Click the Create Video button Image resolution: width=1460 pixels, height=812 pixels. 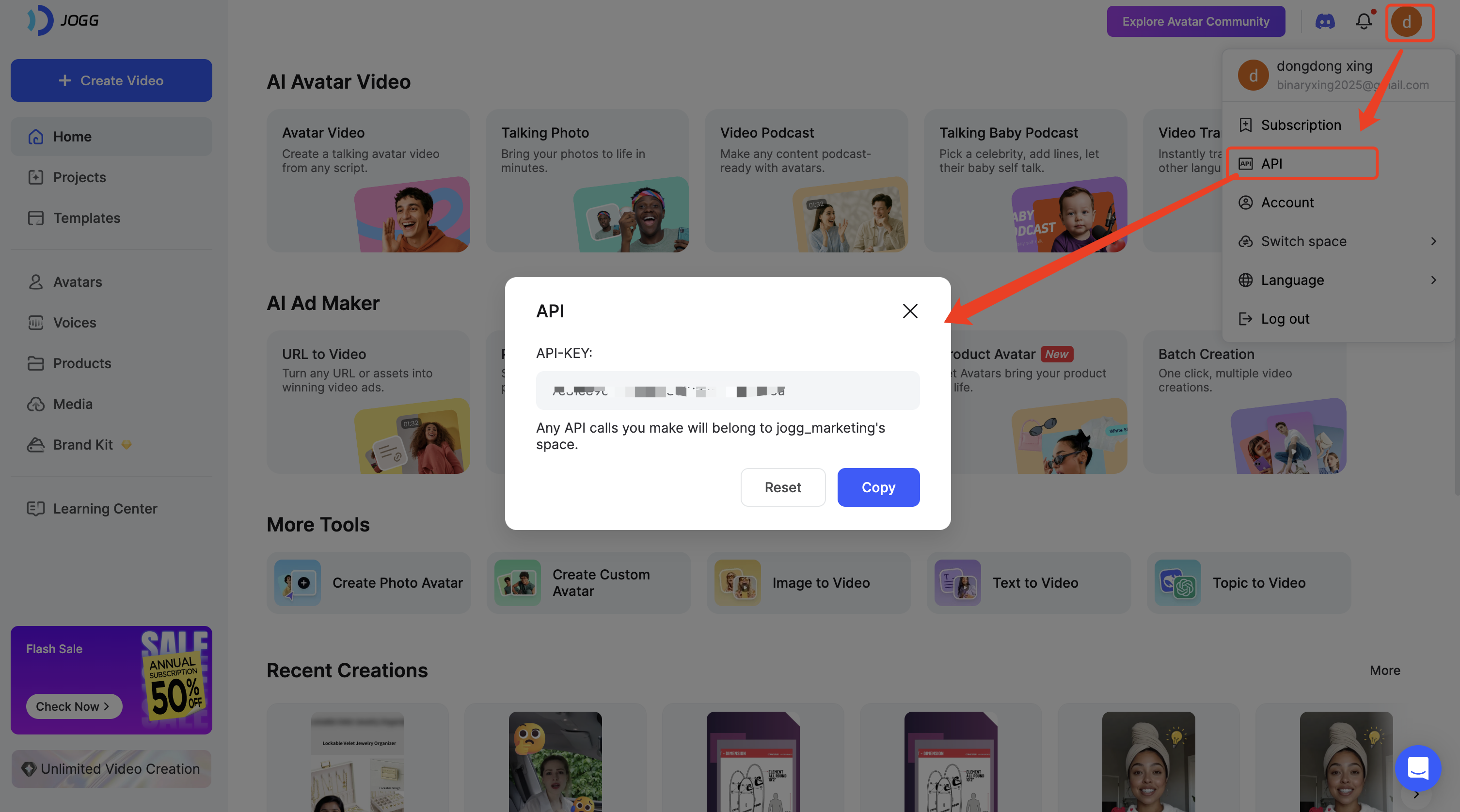pyautogui.click(x=111, y=80)
